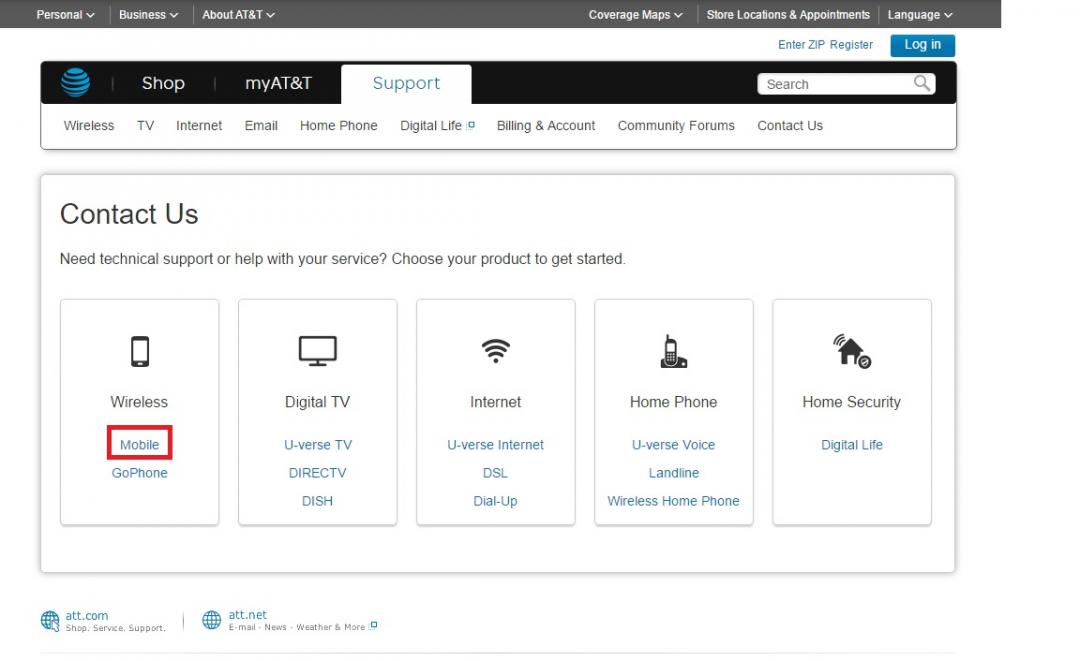This screenshot has width=1080, height=661.
Task: Click the Wireless mobile phone icon
Action: (x=139, y=352)
